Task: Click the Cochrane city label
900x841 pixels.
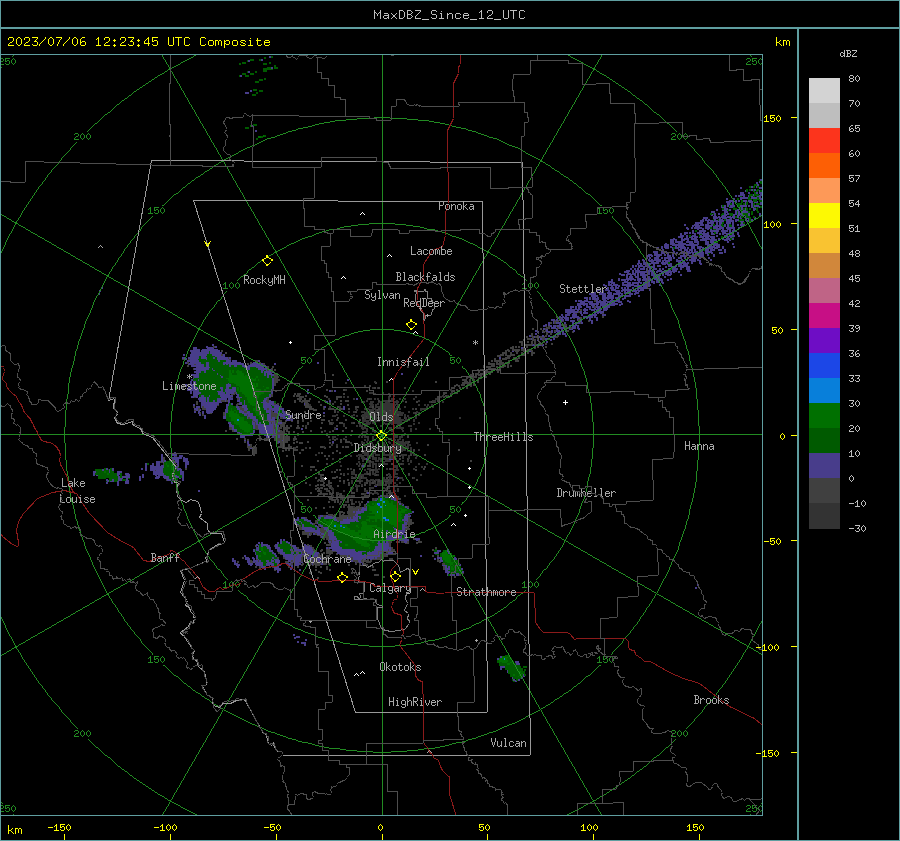Action: tap(327, 559)
